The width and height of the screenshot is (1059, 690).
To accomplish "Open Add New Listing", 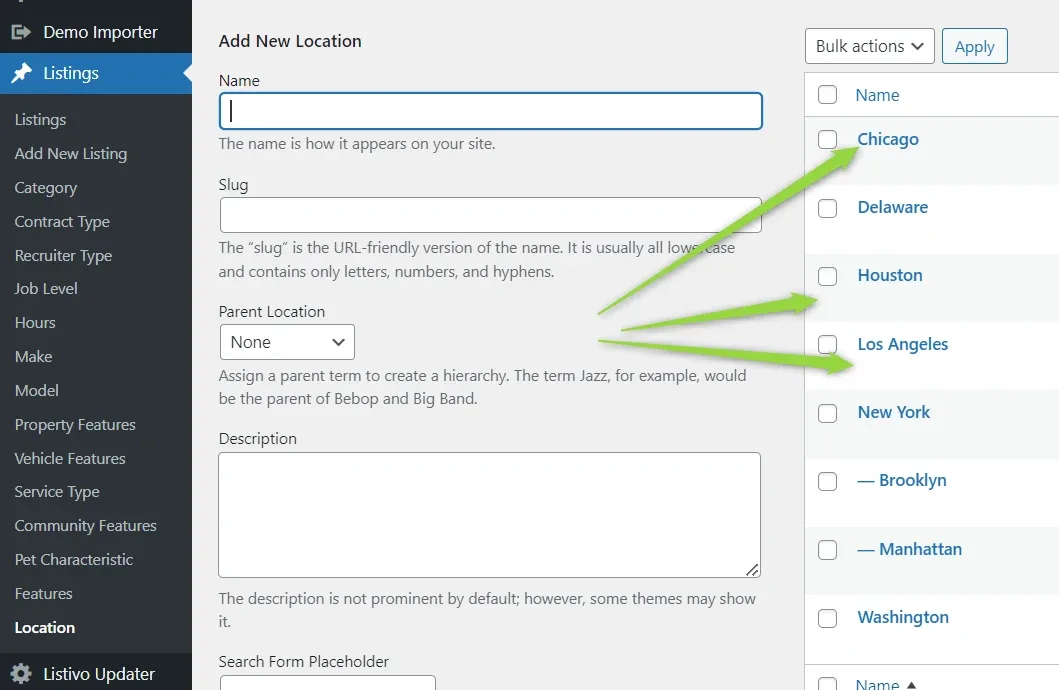I will pyautogui.click(x=71, y=154).
